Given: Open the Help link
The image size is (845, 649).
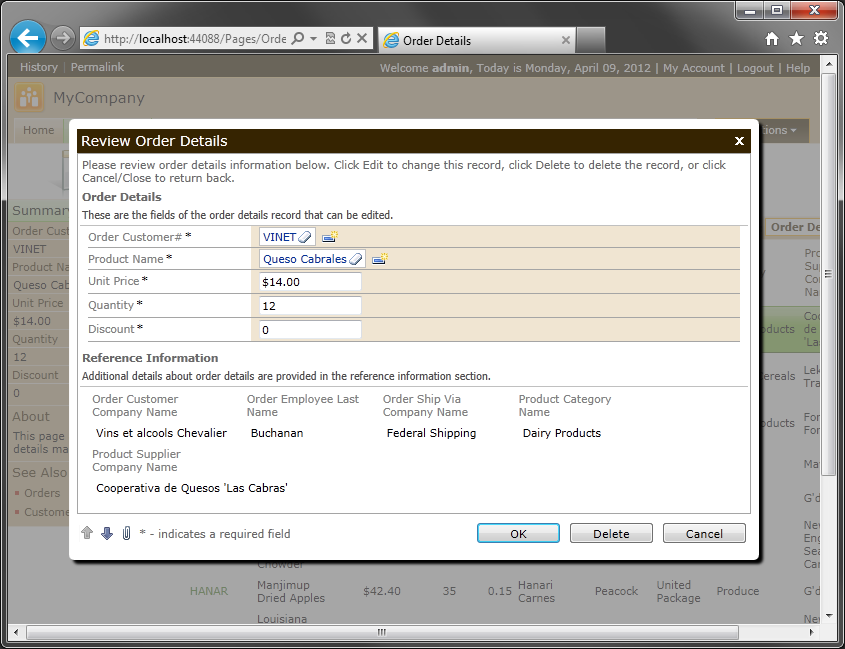Looking at the screenshot, I should point(798,68).
